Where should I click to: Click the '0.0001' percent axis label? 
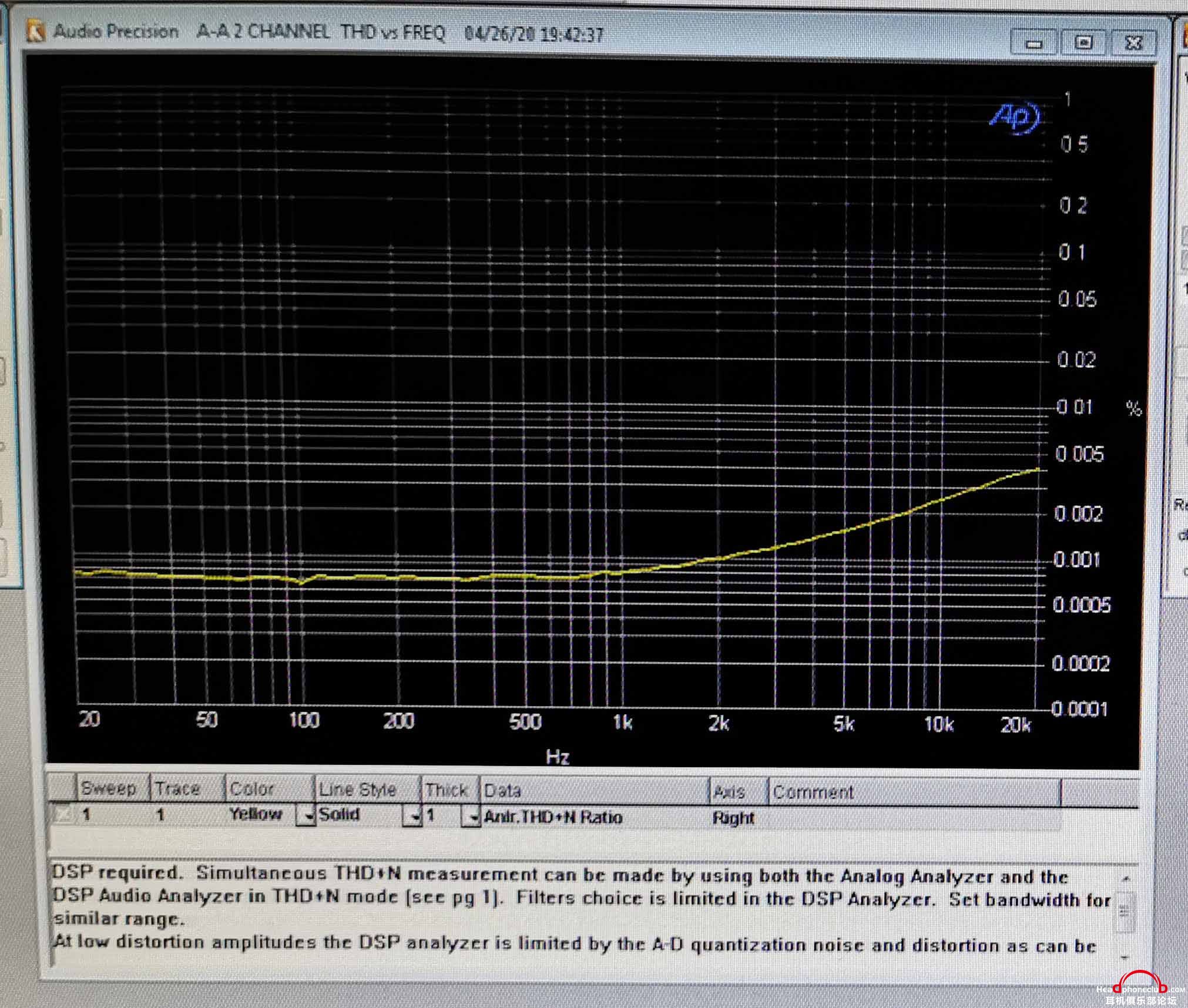coord(1080,709)
